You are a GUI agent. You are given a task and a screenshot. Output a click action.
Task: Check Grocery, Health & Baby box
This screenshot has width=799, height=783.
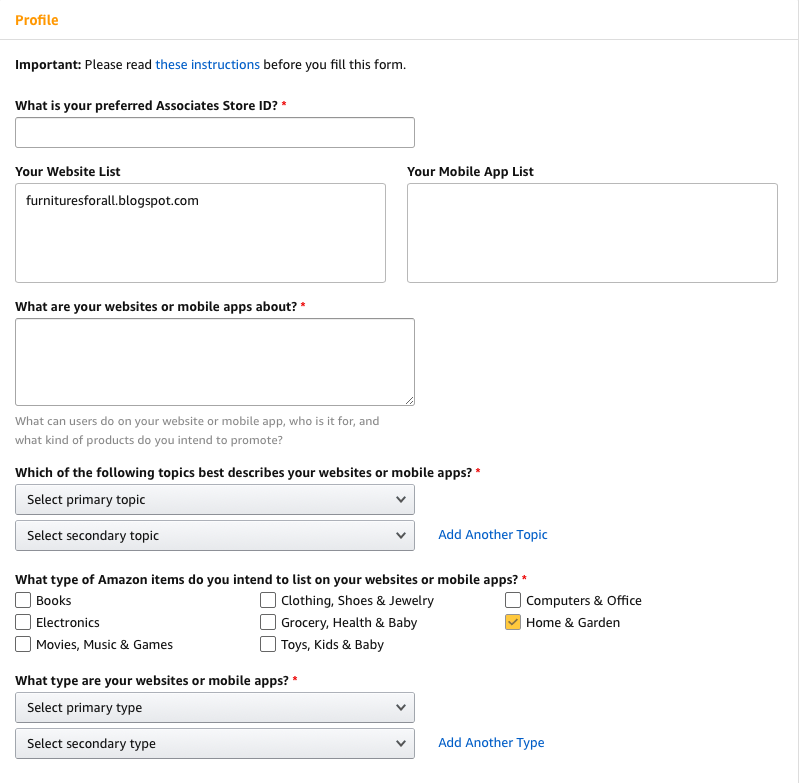pos(268,622)
